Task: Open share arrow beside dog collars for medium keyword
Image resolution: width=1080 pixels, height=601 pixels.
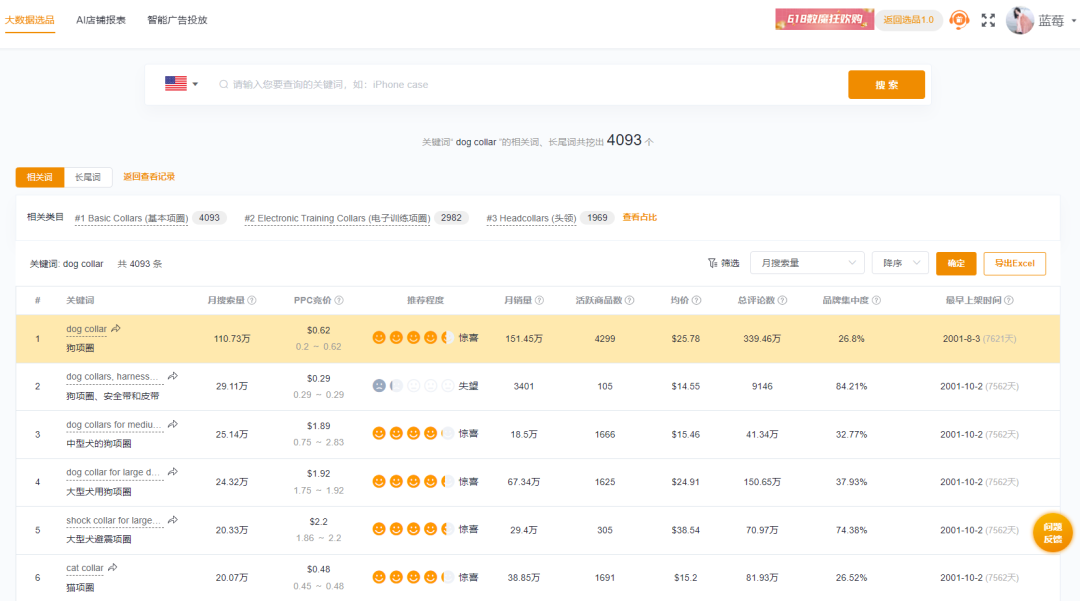Action: point(173,424)
